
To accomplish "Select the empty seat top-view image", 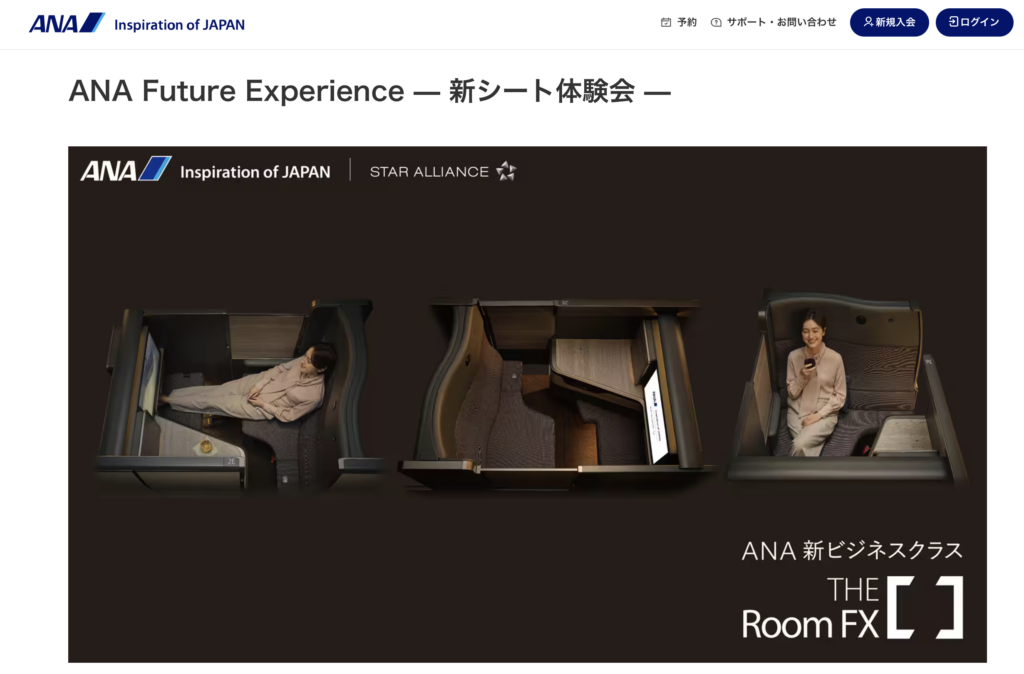I will (x=555, y=394).
